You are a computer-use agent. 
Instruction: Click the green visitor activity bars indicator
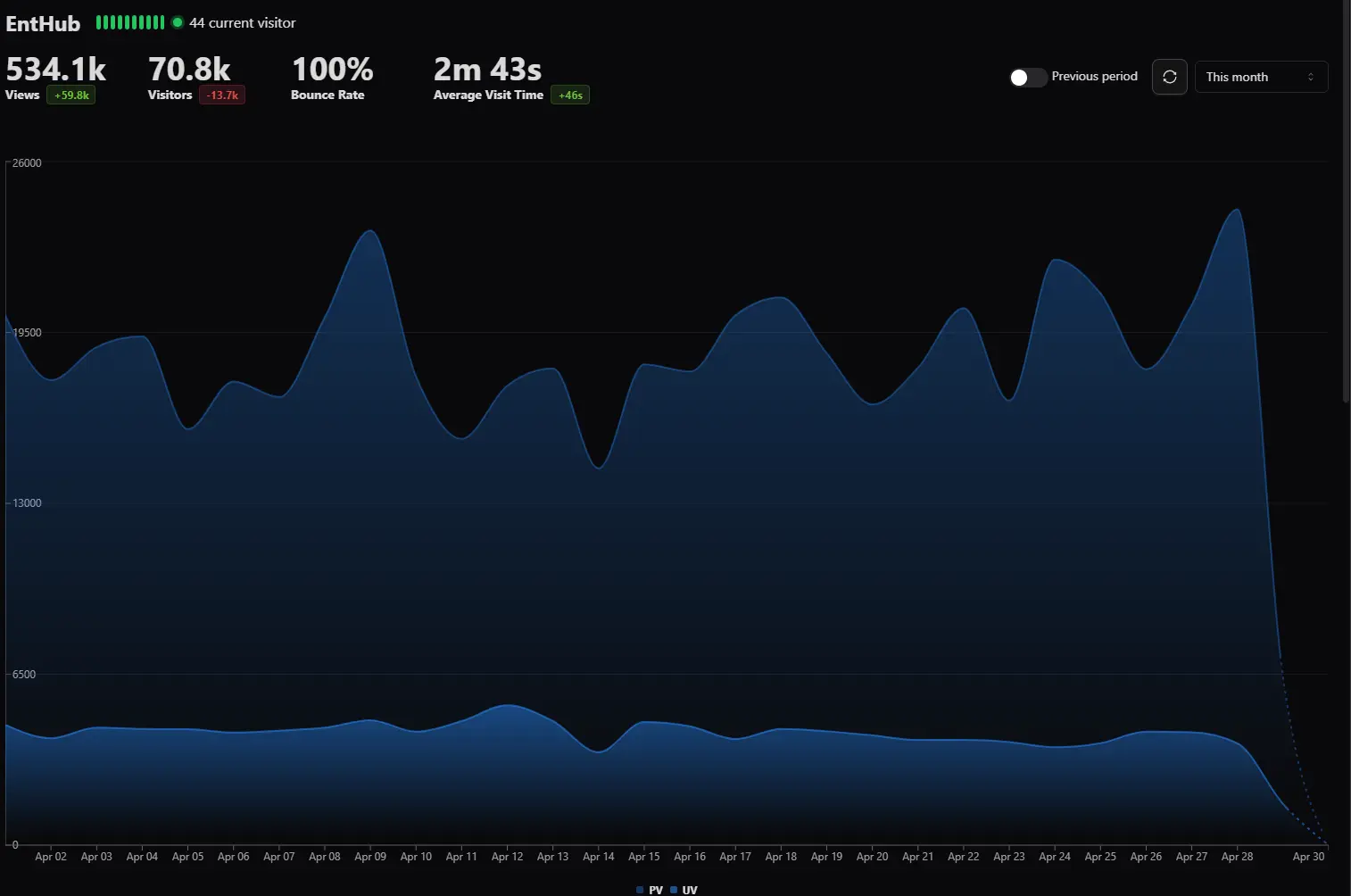pyautogui.click(x=130, y=22)
